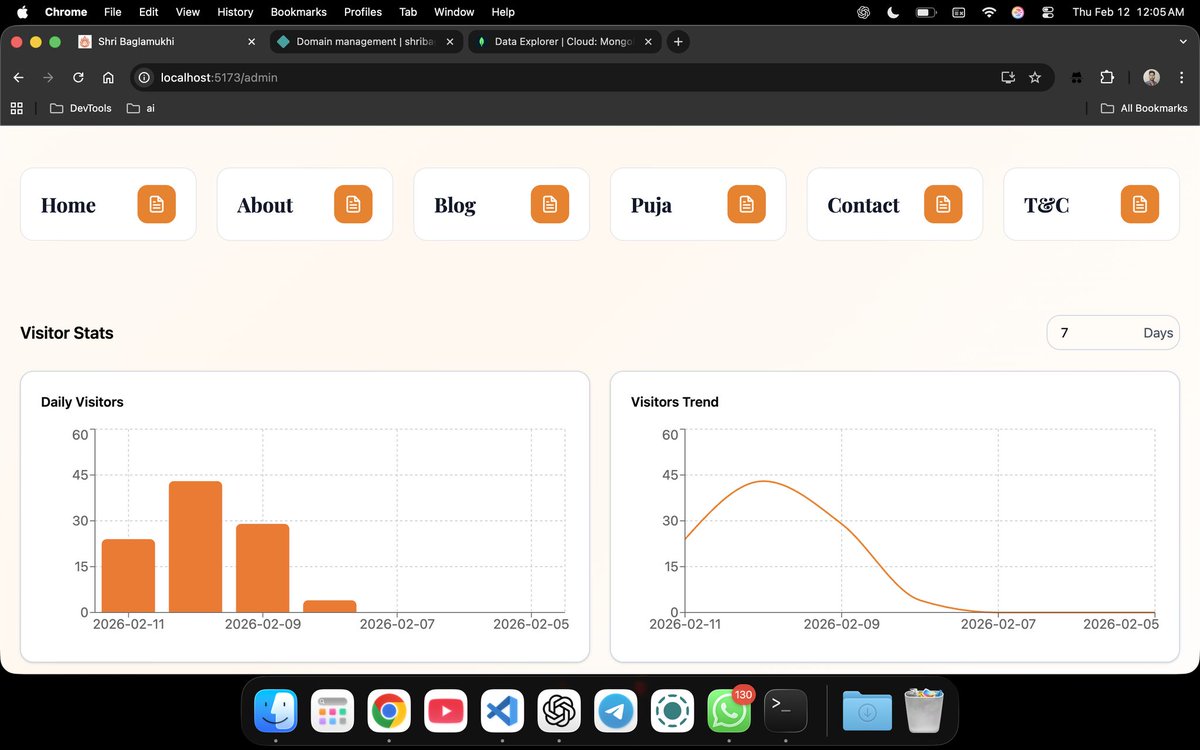Open the File menu
Screen dimensions: 1200x750
113,12
